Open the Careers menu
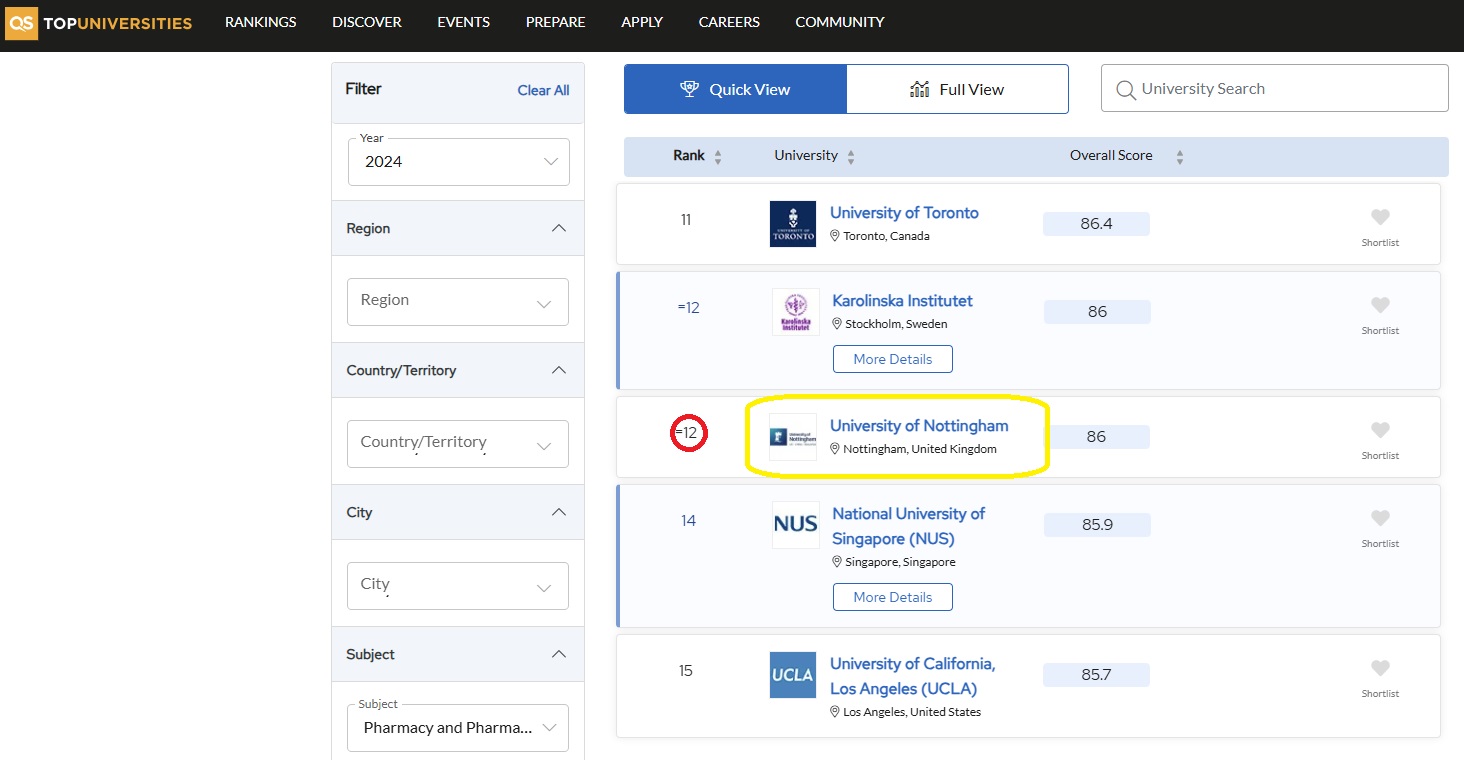The width and height of the screenshot is (1464, 760). (729, 22)
